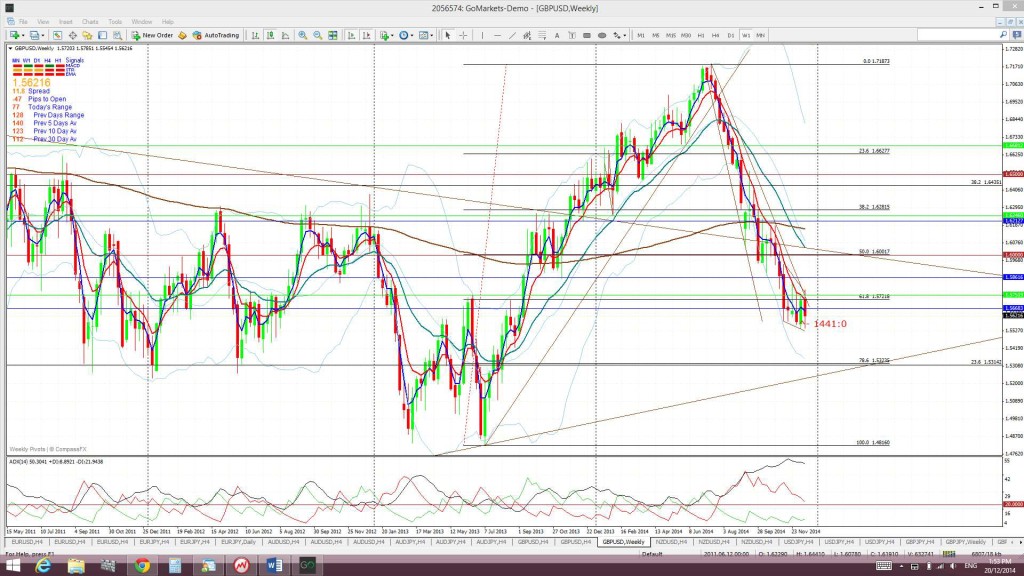Viewport: 1024px width, 576px height.
Task: Open the Profiles toolbar icon
Action: (x=34, y=35)
